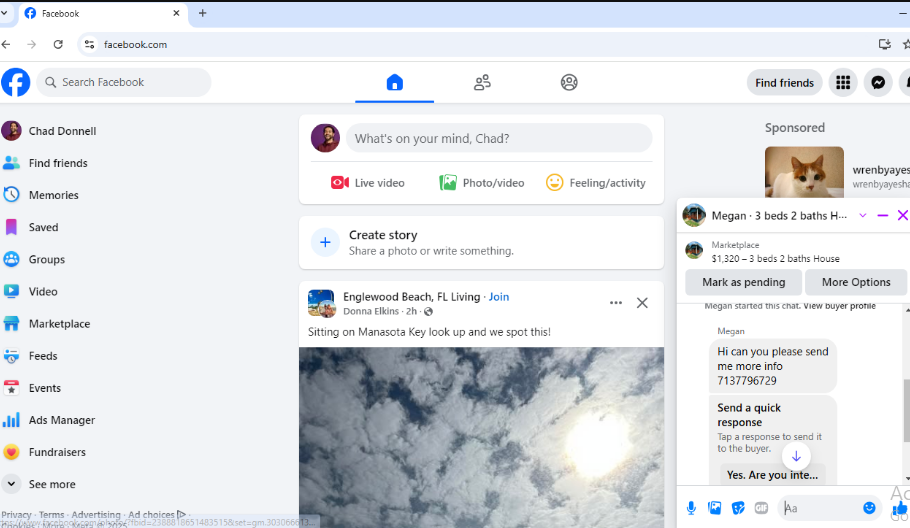Open the Friends tab icon
910x528 pixels.
[x=482, y=82]
